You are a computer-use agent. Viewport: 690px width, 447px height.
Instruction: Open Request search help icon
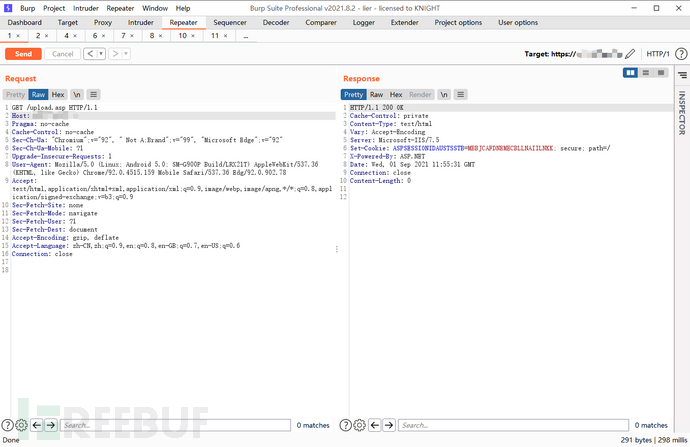coord(7,425)
